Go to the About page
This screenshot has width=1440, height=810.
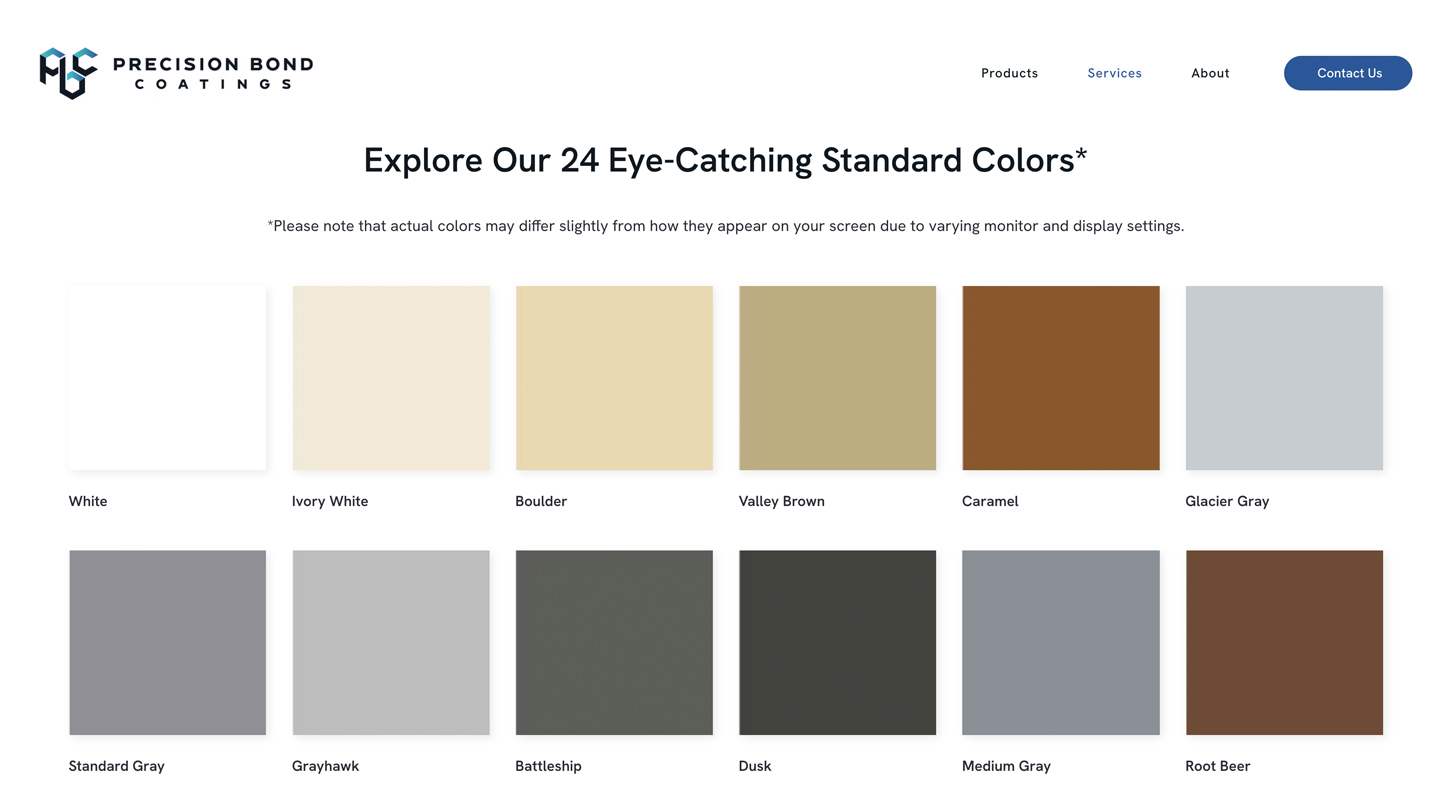pyautogui.click(x=1210, y=73)
